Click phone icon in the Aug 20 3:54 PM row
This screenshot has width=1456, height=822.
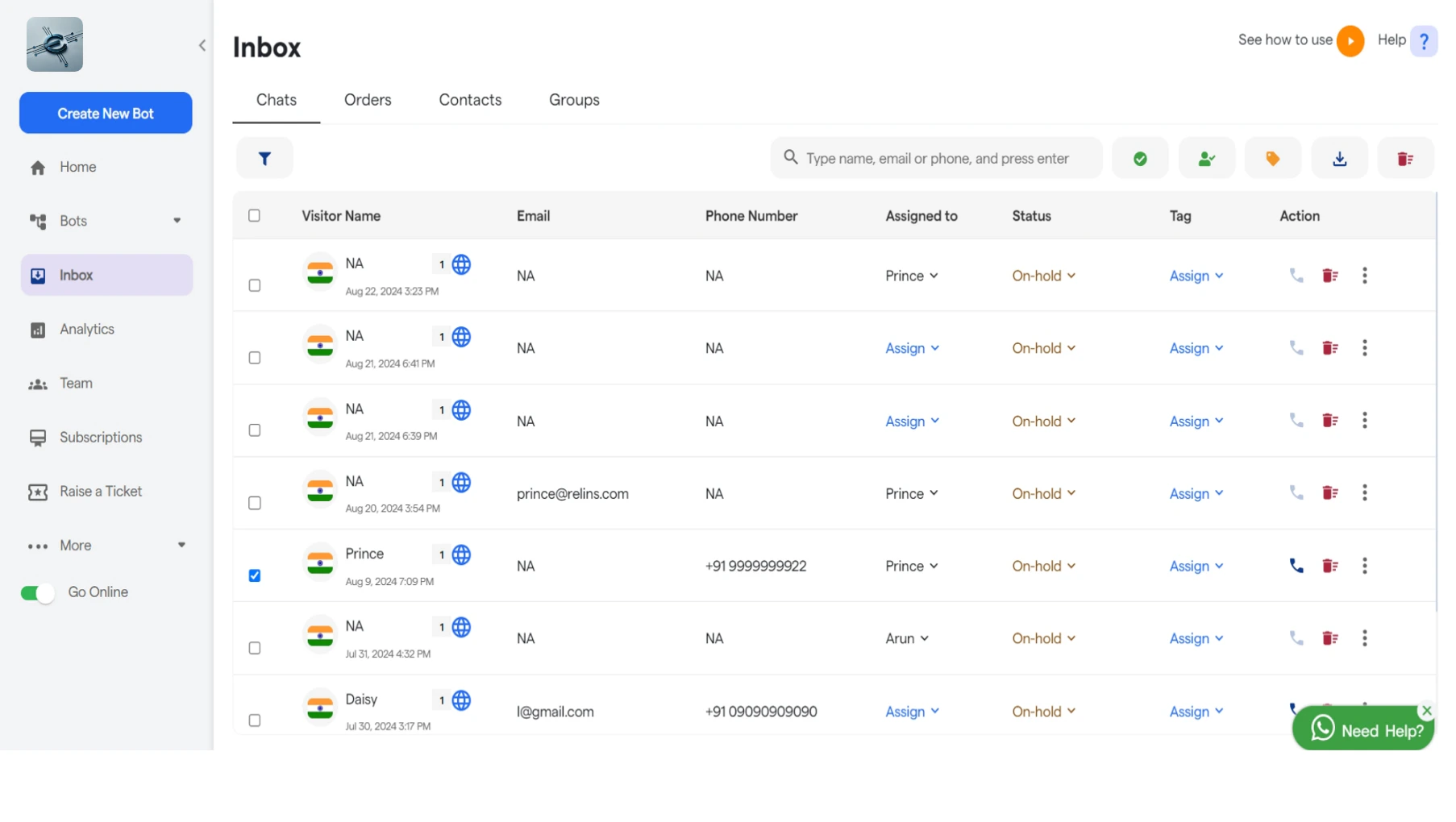(x=1296, y=493)
